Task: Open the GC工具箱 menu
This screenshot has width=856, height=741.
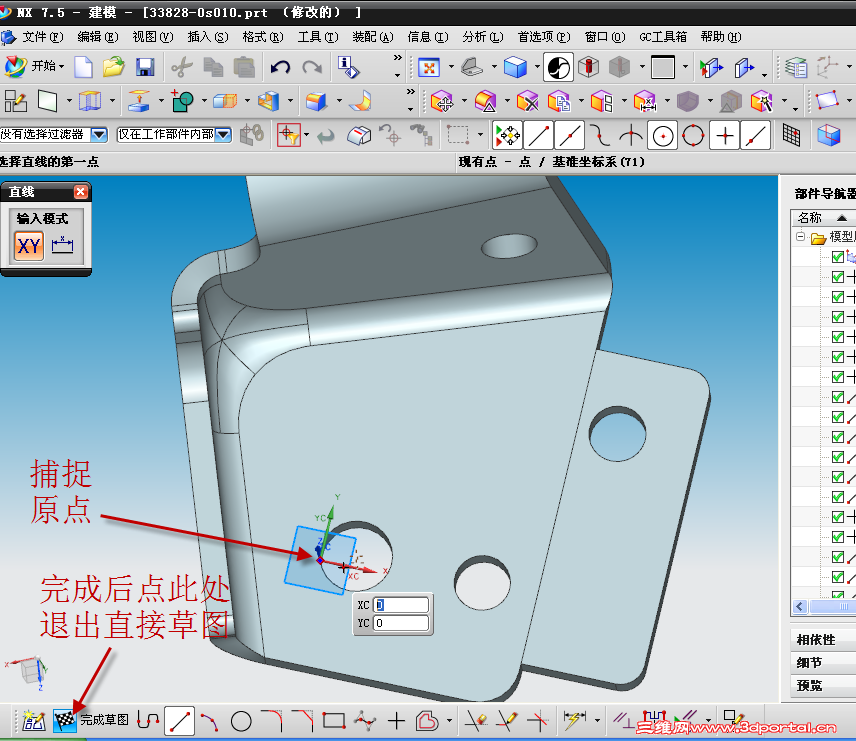Action: 663,37
